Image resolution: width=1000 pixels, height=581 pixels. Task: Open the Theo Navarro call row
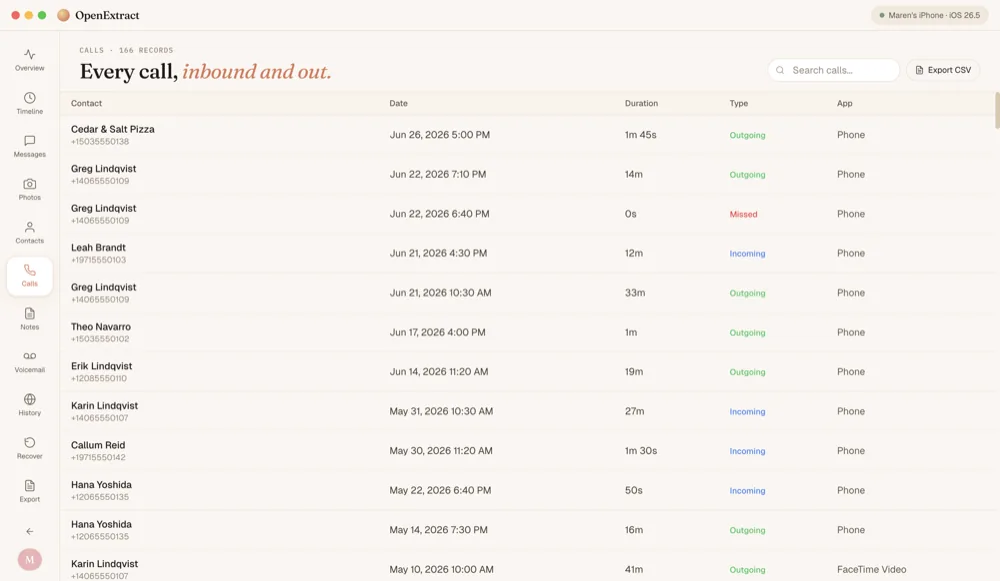pos(527,332)
